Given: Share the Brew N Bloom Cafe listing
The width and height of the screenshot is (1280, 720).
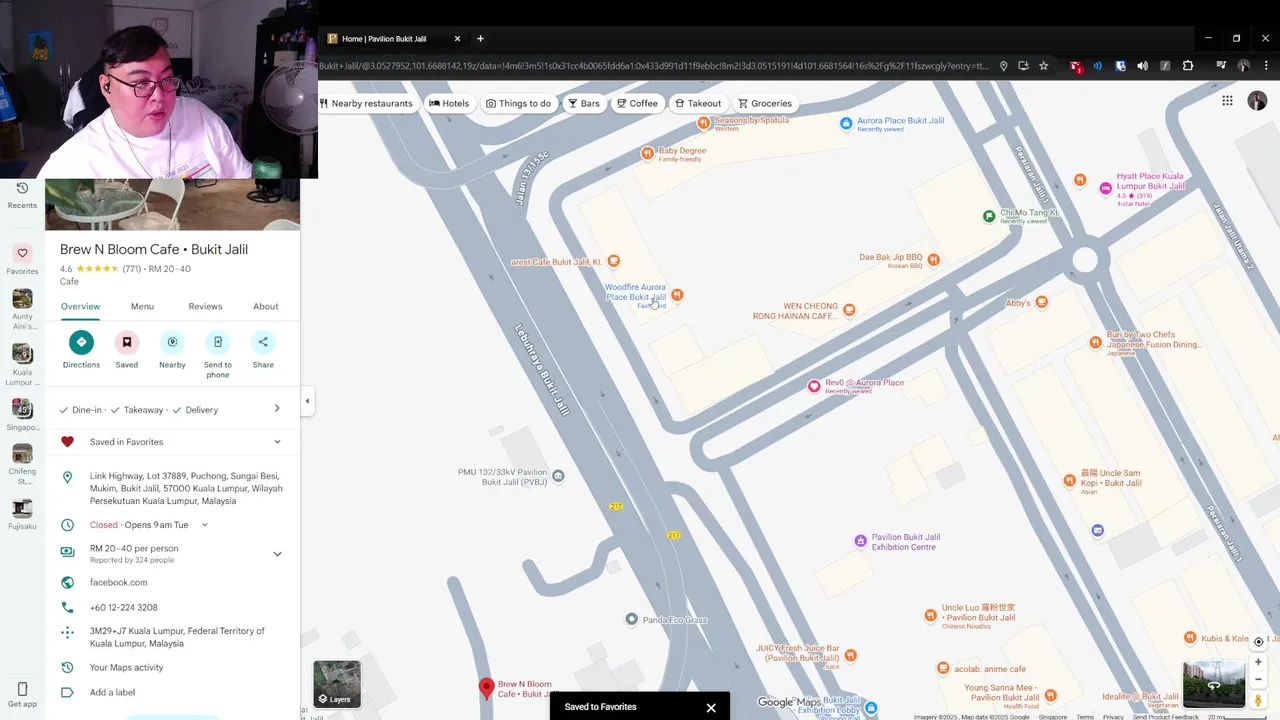Looking at the screenshot, I should [x=263, y=349].
